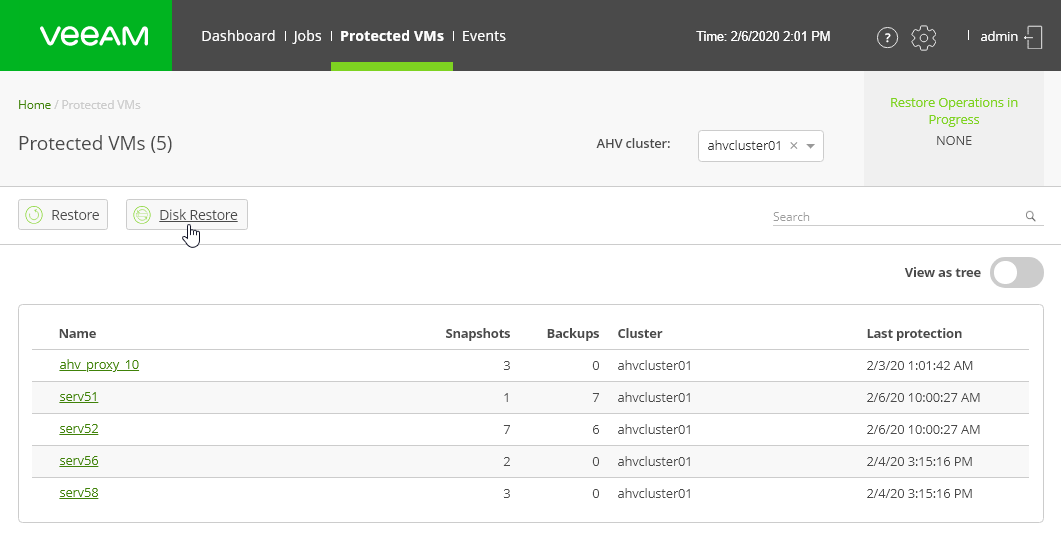Expand the AHV cluster dropdown arrow
Viewport: 1061px width, 535px height.
(x=811, y=146)
